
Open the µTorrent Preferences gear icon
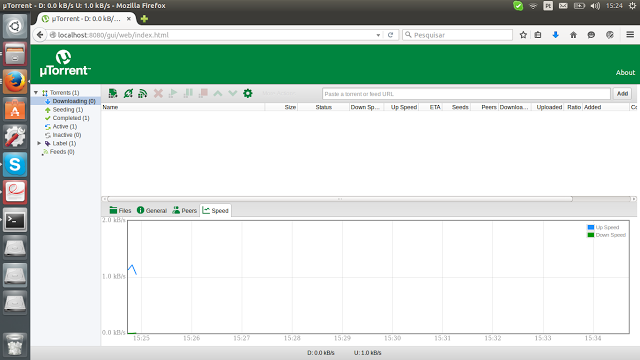(x=248, y=93)
